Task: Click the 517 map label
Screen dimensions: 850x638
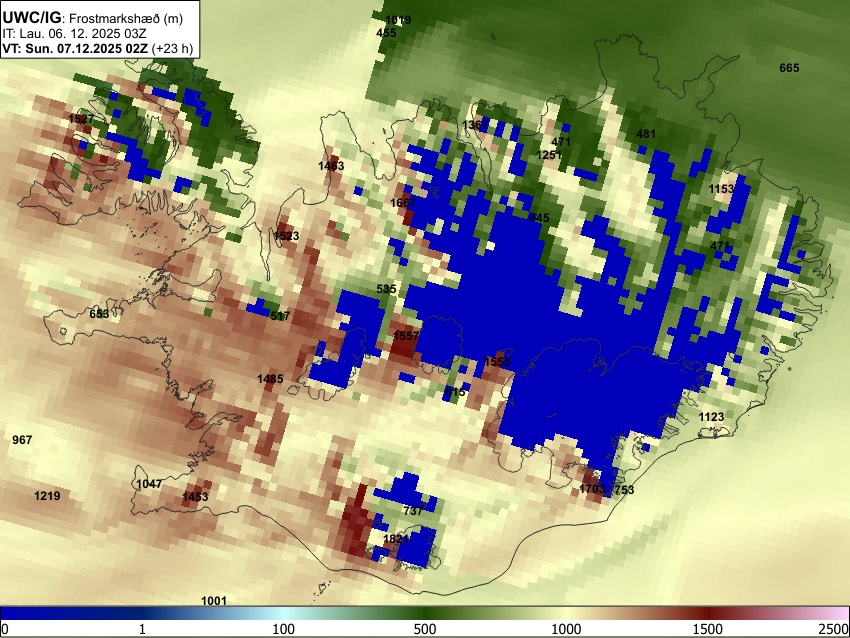Action: tap(280, 316)
